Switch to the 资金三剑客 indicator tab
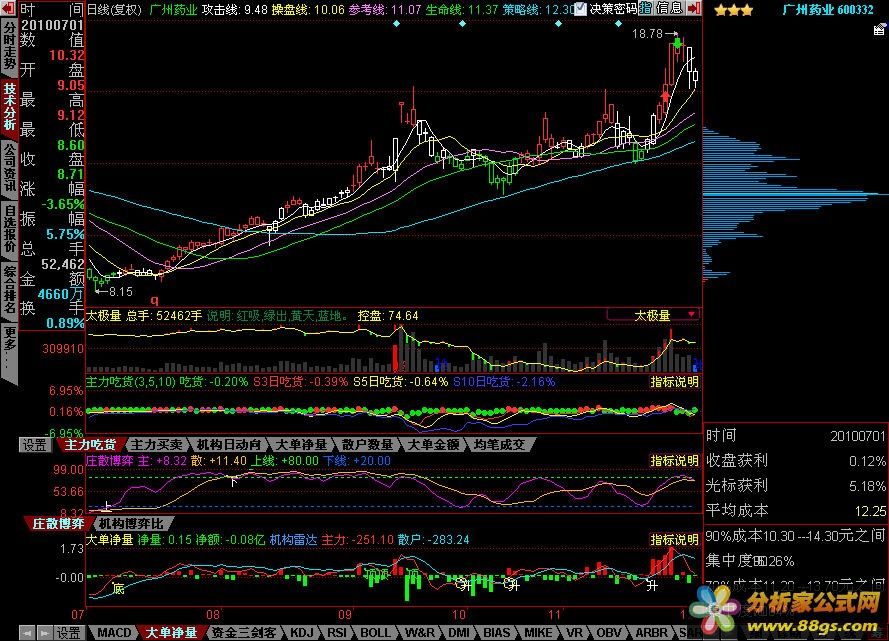 coord(244,632)
